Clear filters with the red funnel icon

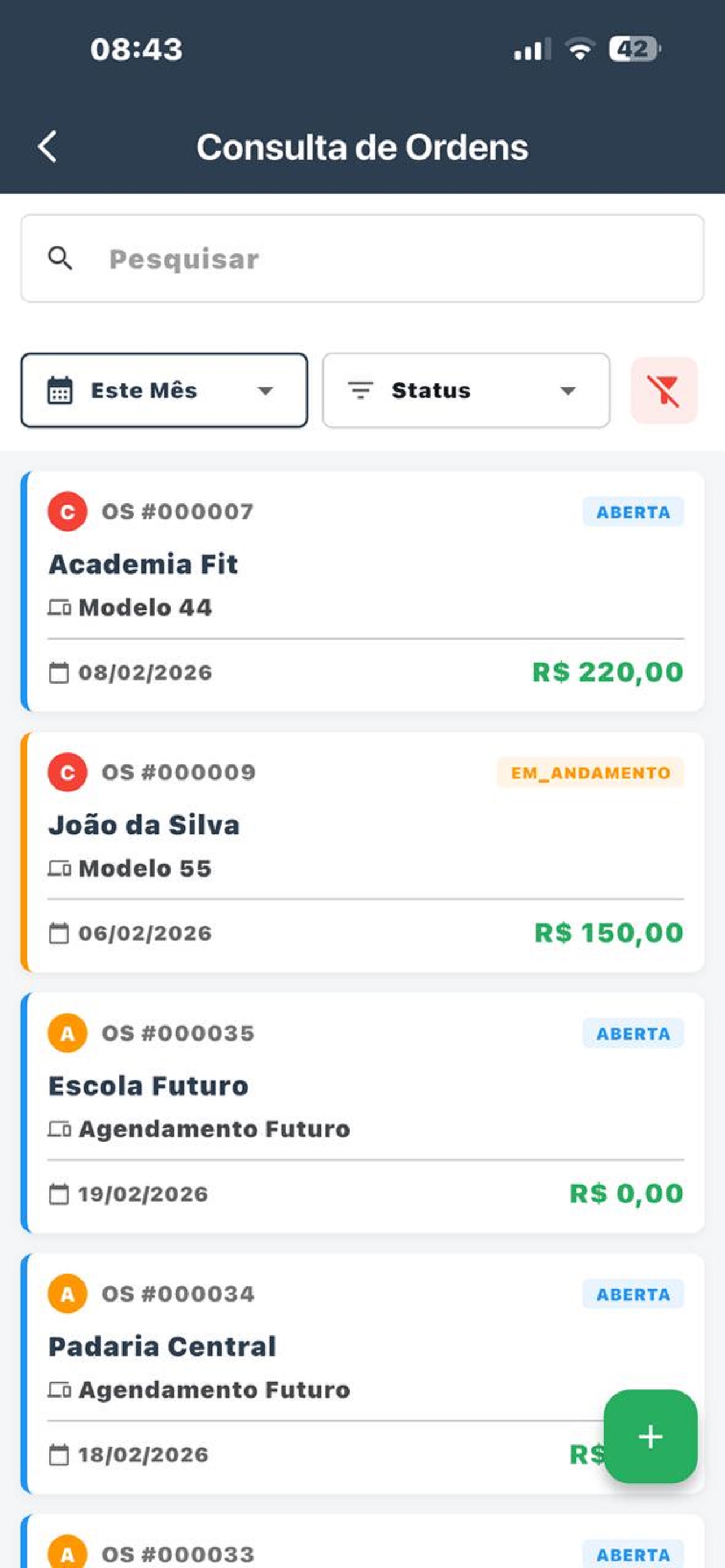click(663, 390)
